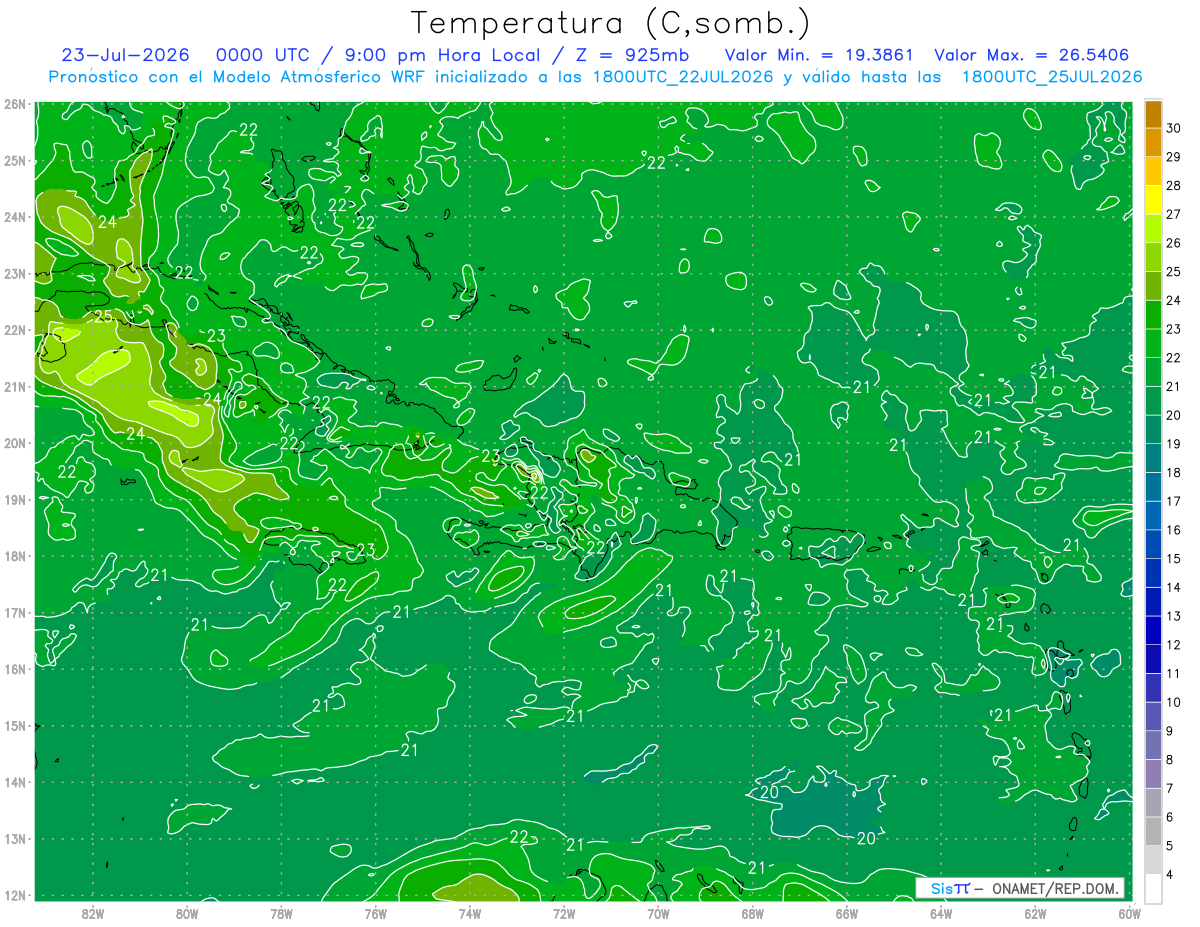Click the "0000 UTC" time text

coord(263,55)
